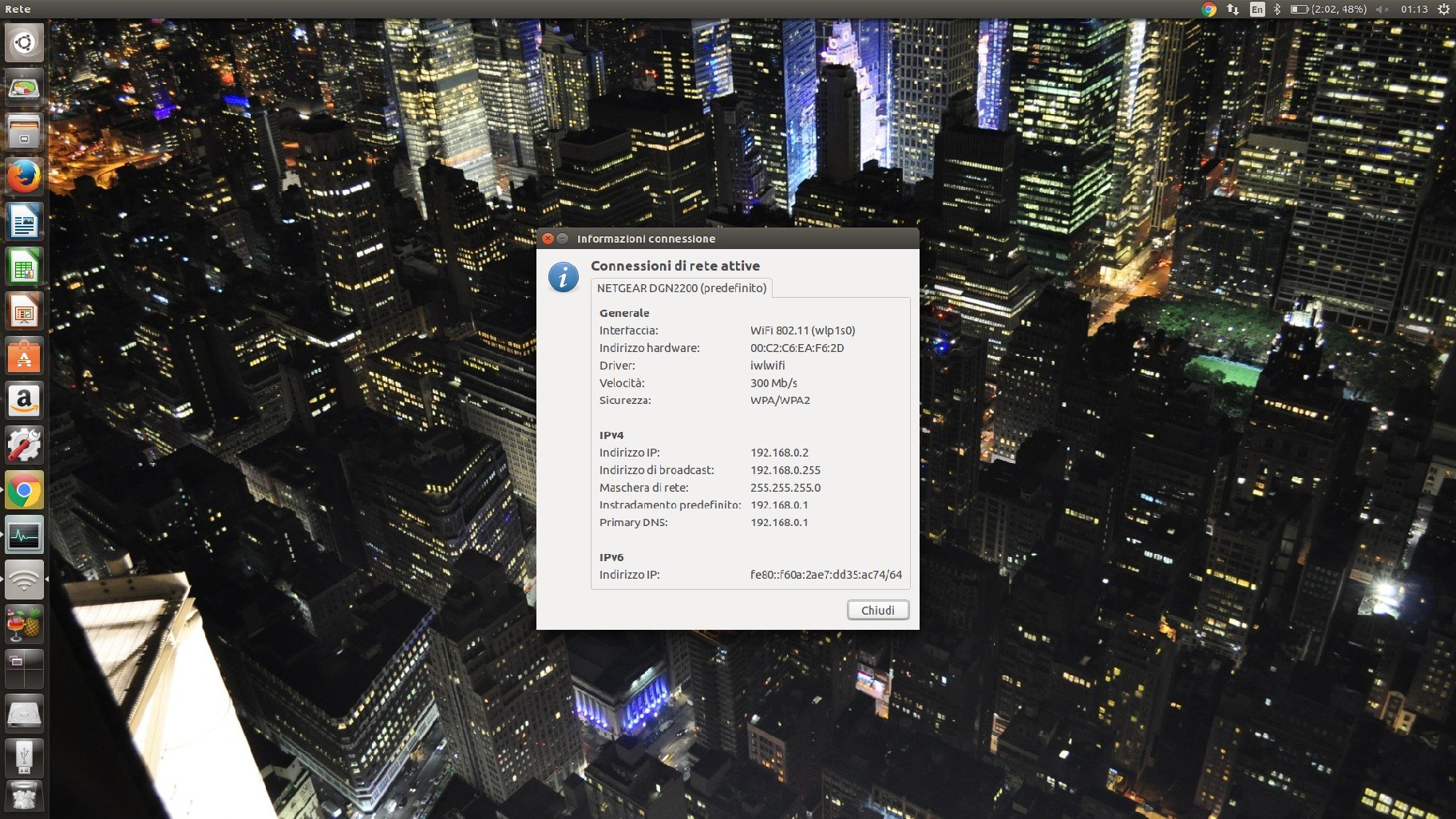Open the Bluetooth indicator menu

tap(1277, 10)
